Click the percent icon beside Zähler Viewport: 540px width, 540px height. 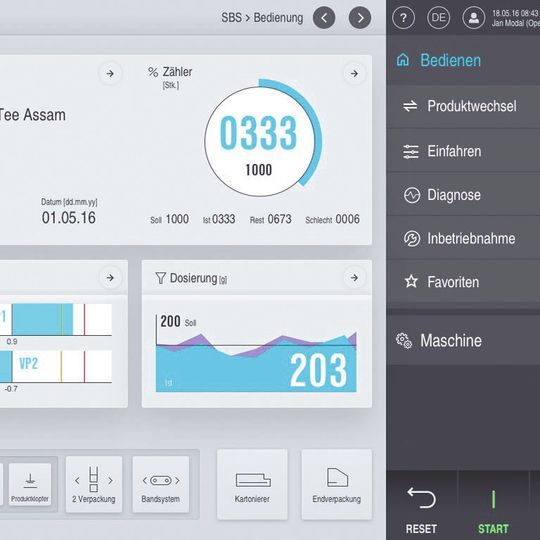point(153,72)
